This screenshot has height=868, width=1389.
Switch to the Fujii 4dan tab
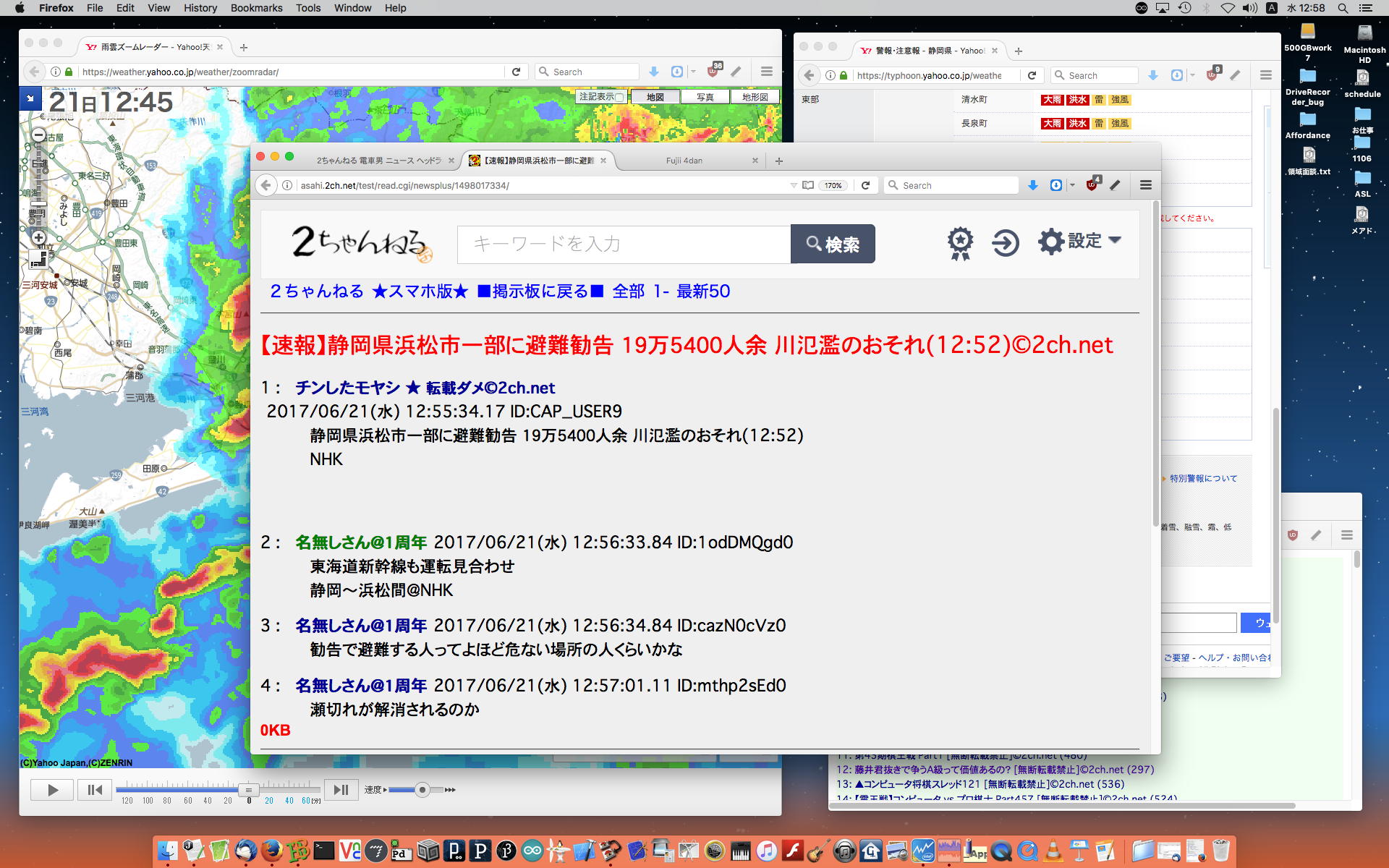click(x=684, y=161)
